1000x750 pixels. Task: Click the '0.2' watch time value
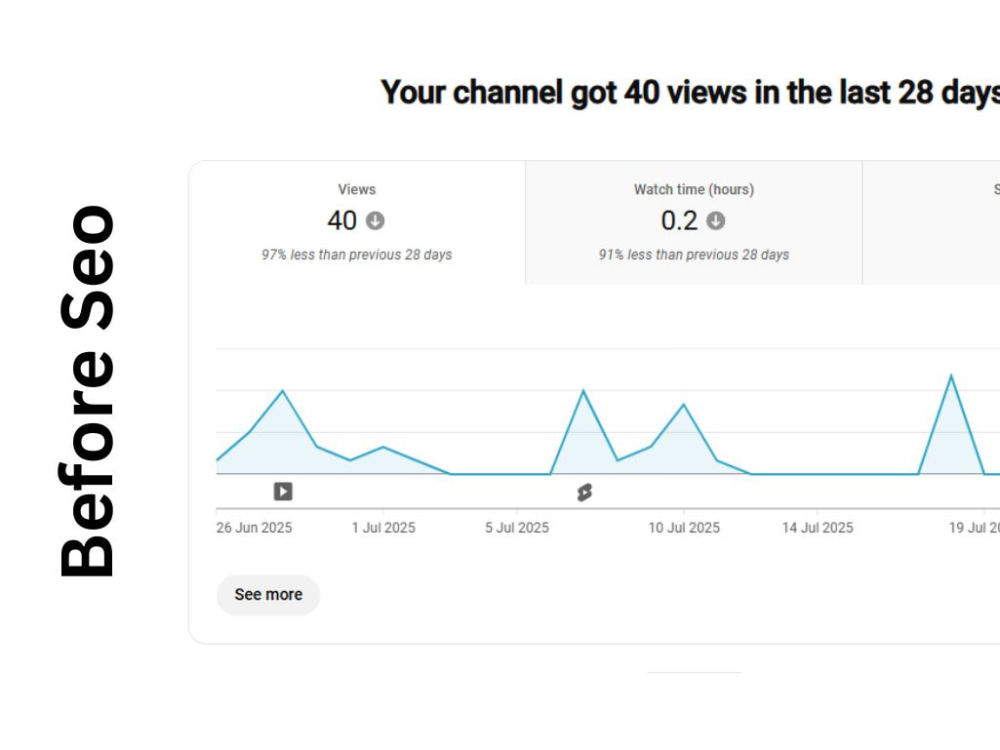click(x=679, y=221)
